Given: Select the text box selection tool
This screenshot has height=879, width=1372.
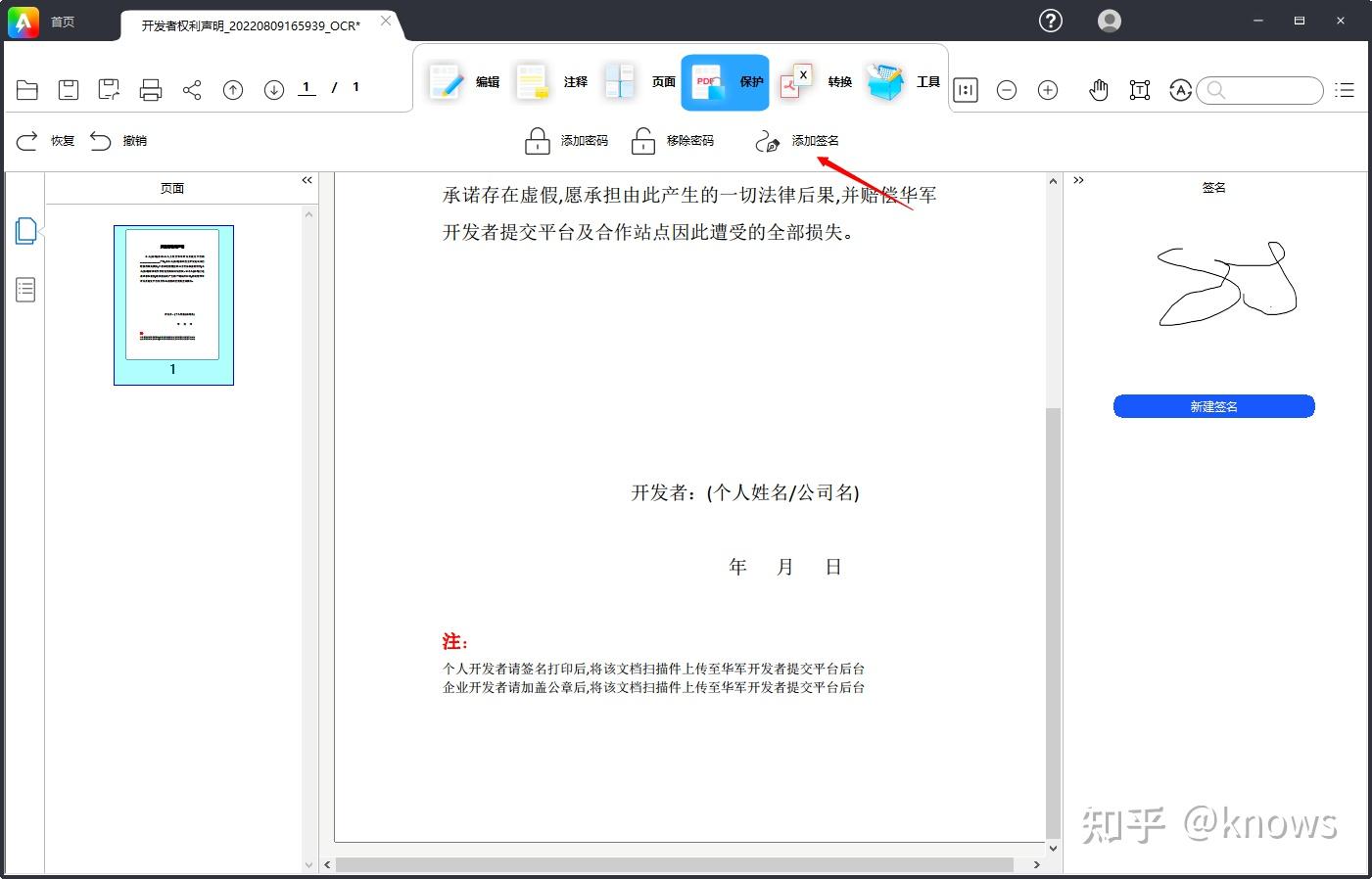Looking at the screenshot, I should tap(1140, 90).
